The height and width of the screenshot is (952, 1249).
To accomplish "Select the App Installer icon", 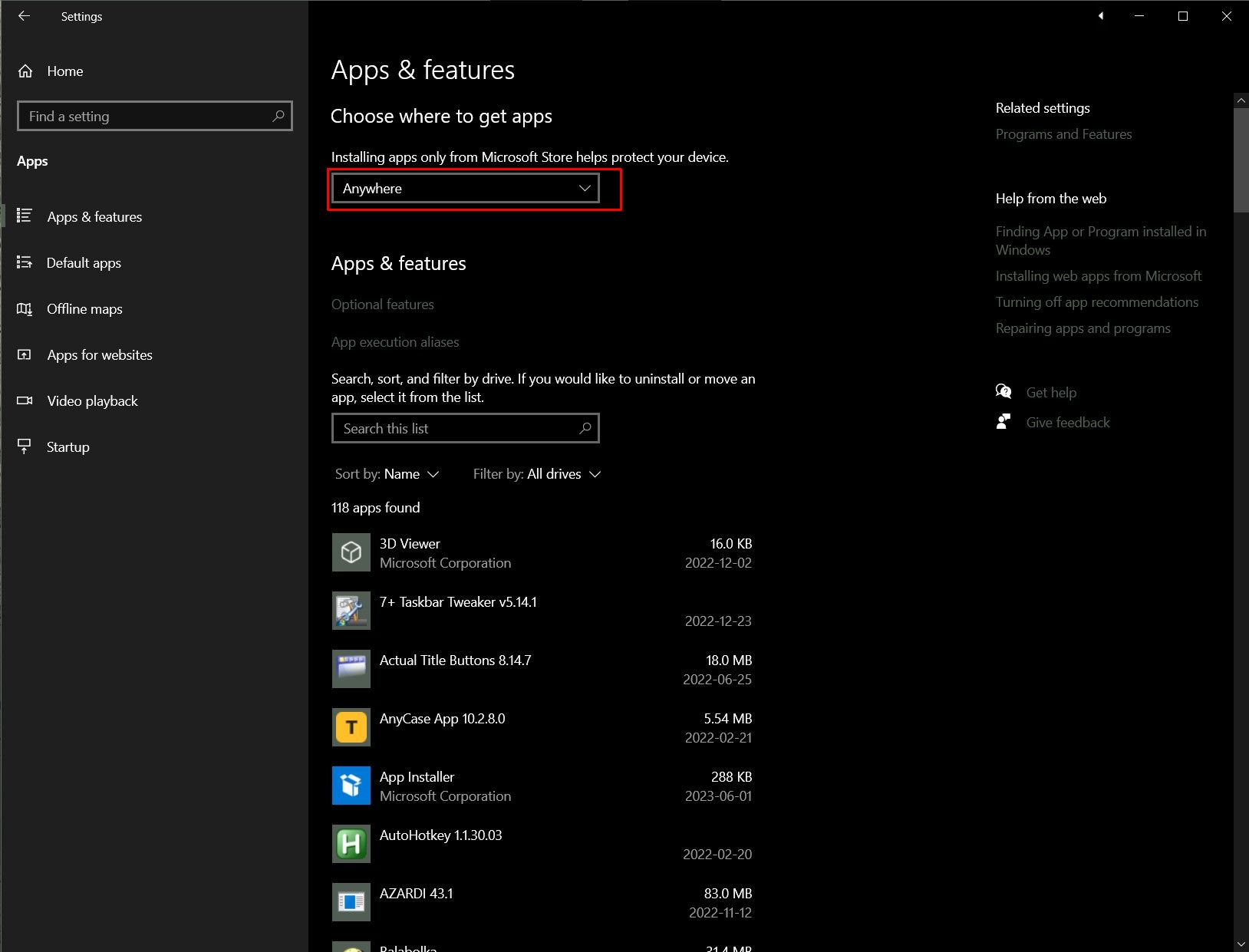I will click(351, 786).
